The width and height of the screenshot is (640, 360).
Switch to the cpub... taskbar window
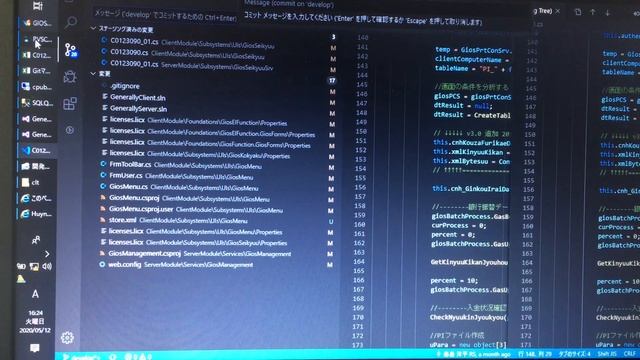pyautogui.click(x=38, y=87)
